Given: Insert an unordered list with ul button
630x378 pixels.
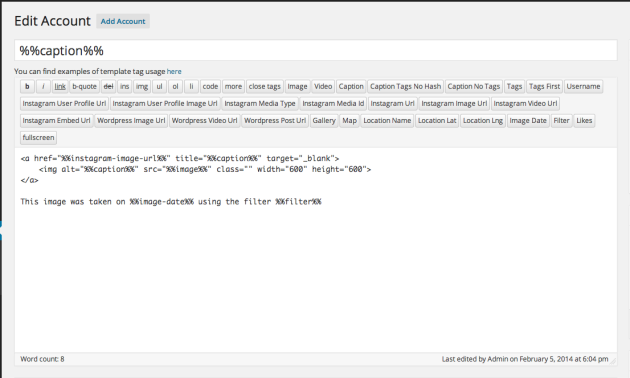Looking at the screenshot, I should click(x=160, y=86).
